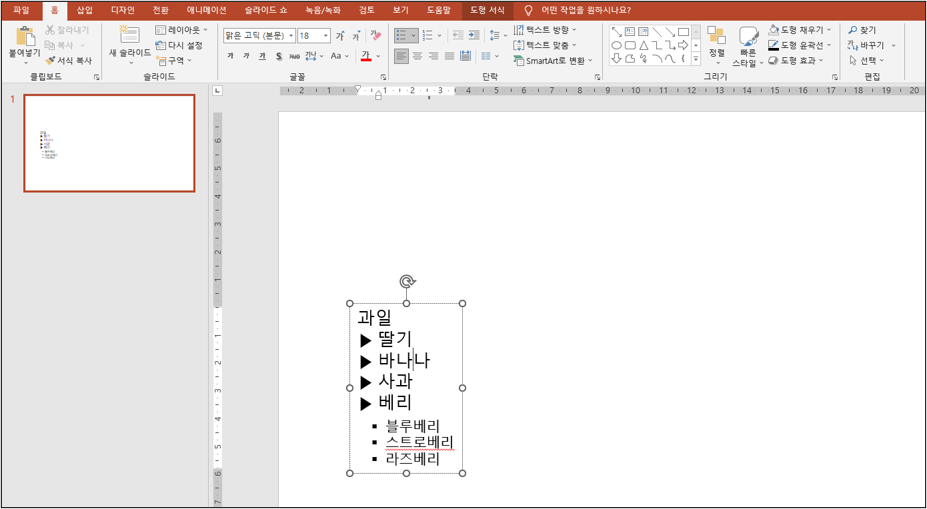Clear all formatting with eraser icon
The height and width of the screenshot is (509, 927).
375,36
